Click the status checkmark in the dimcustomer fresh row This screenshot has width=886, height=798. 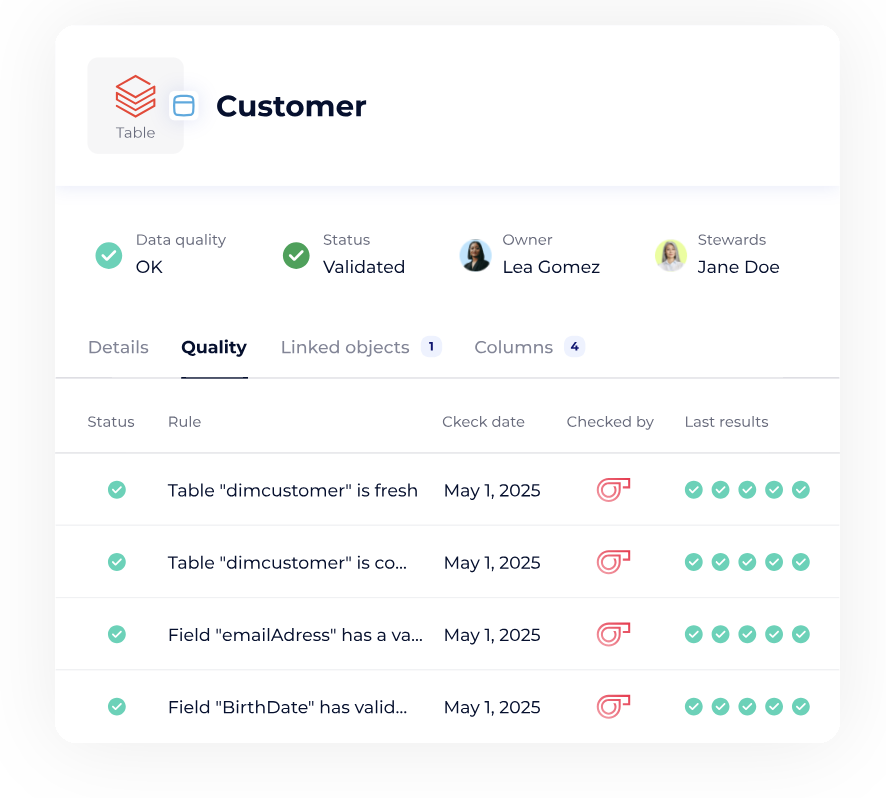point(117,490)
